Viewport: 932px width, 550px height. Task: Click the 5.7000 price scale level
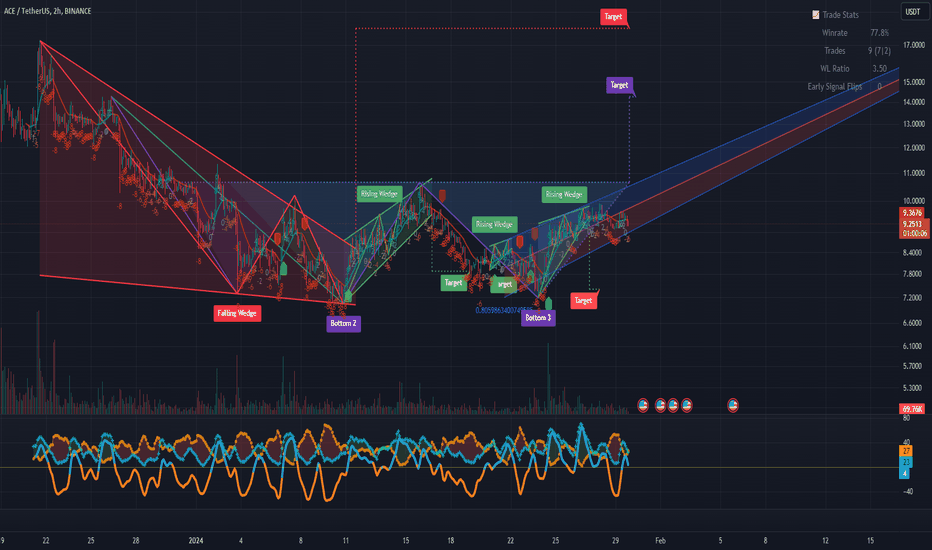point(912,366)
